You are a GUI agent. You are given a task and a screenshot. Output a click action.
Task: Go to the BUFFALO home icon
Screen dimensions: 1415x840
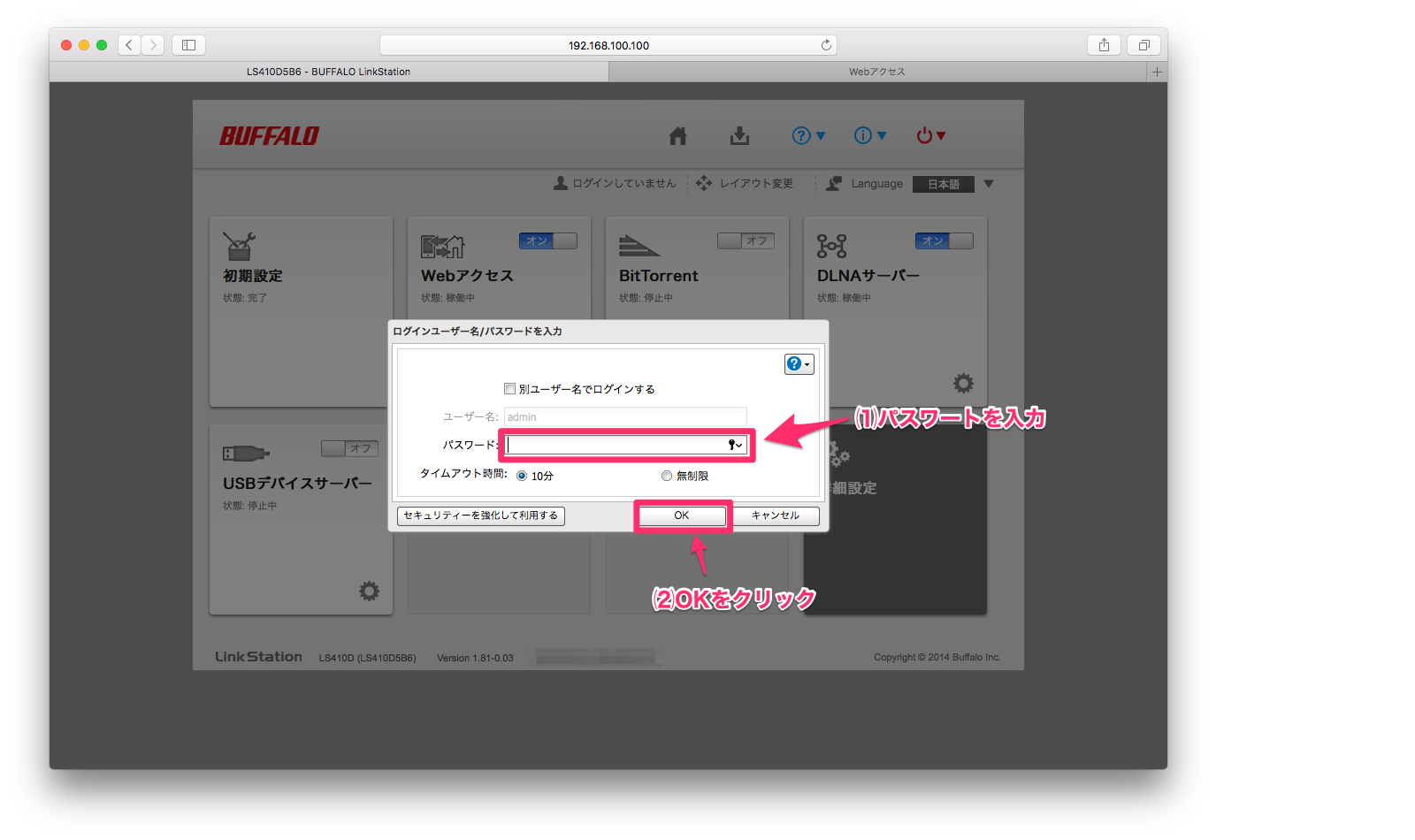pos(678,135)
